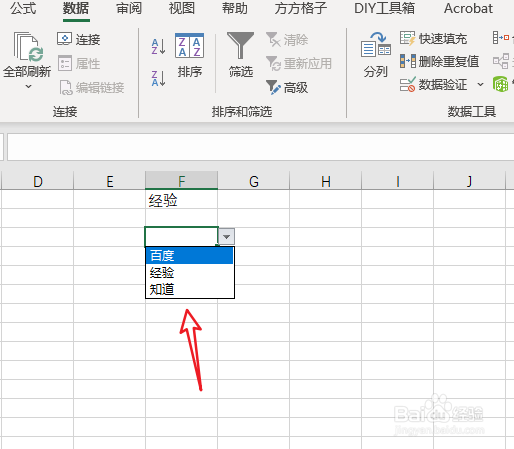Screen dimensions: 514x449
Task: Expand the Data Validation dropdown arrow
Action: tap(480, 84)
